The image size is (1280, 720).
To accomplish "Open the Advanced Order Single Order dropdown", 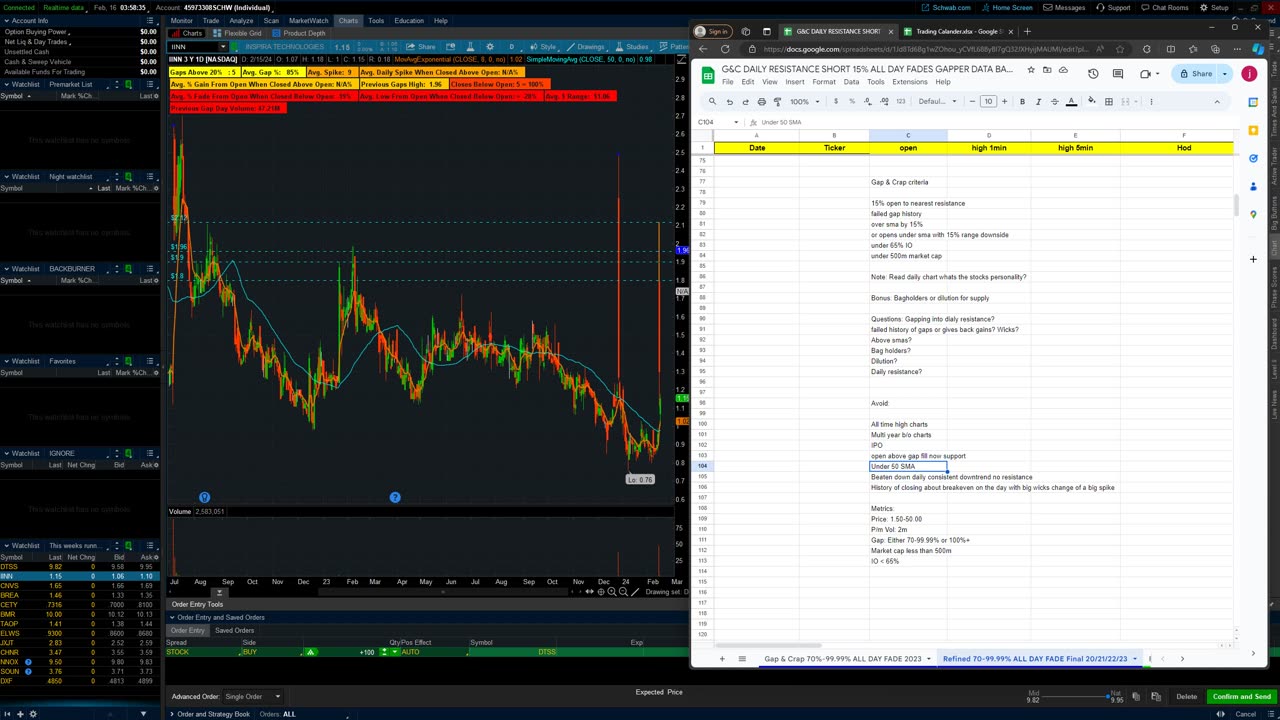I will tap(252, 696).
